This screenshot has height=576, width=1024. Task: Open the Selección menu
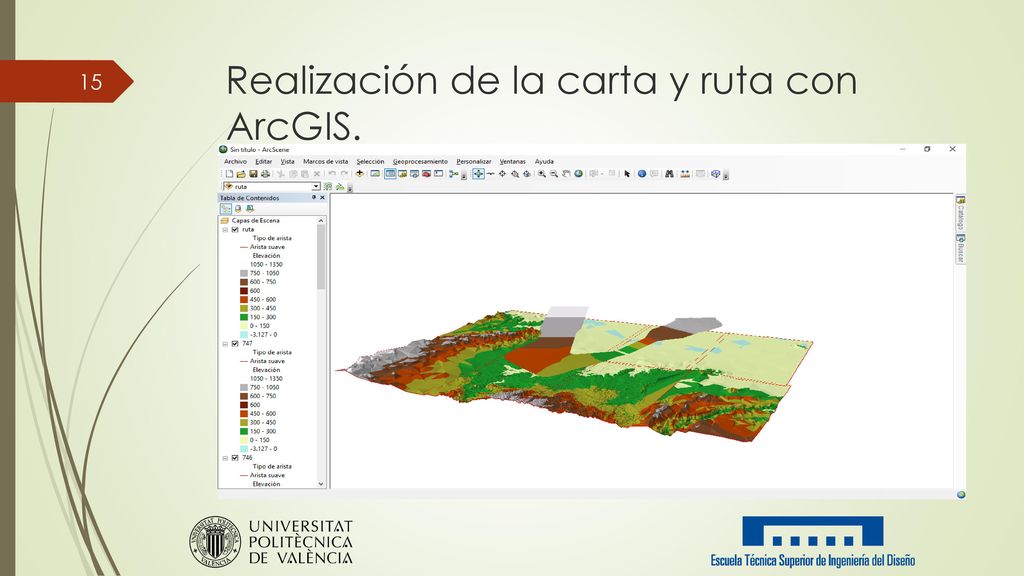pos(370,161)
